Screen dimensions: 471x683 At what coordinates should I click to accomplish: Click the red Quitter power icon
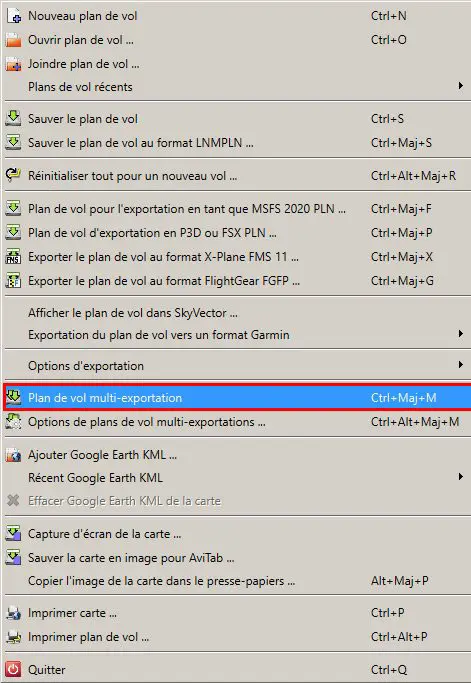click(14, 669)
